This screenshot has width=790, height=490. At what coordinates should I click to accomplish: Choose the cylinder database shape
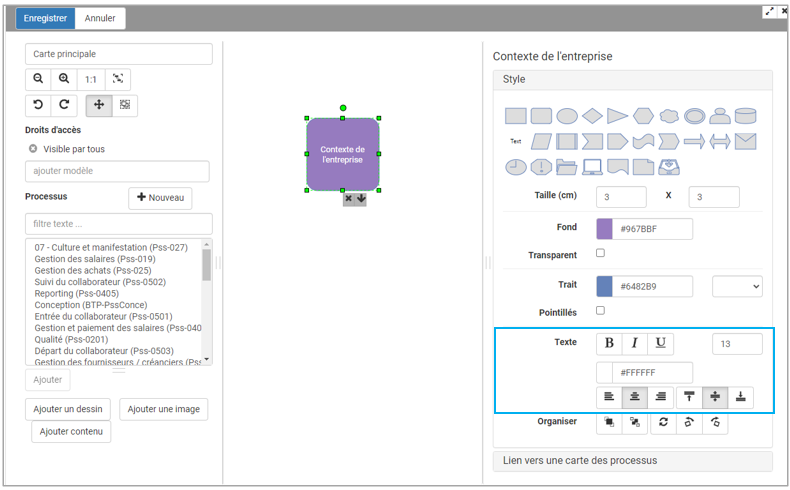[x=745, y=116]
